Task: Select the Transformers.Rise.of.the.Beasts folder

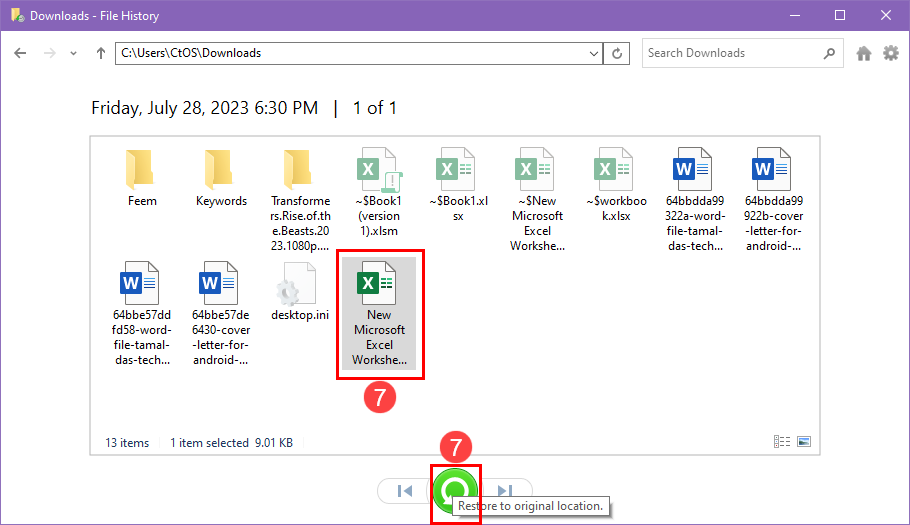Action: coord(300,199)
